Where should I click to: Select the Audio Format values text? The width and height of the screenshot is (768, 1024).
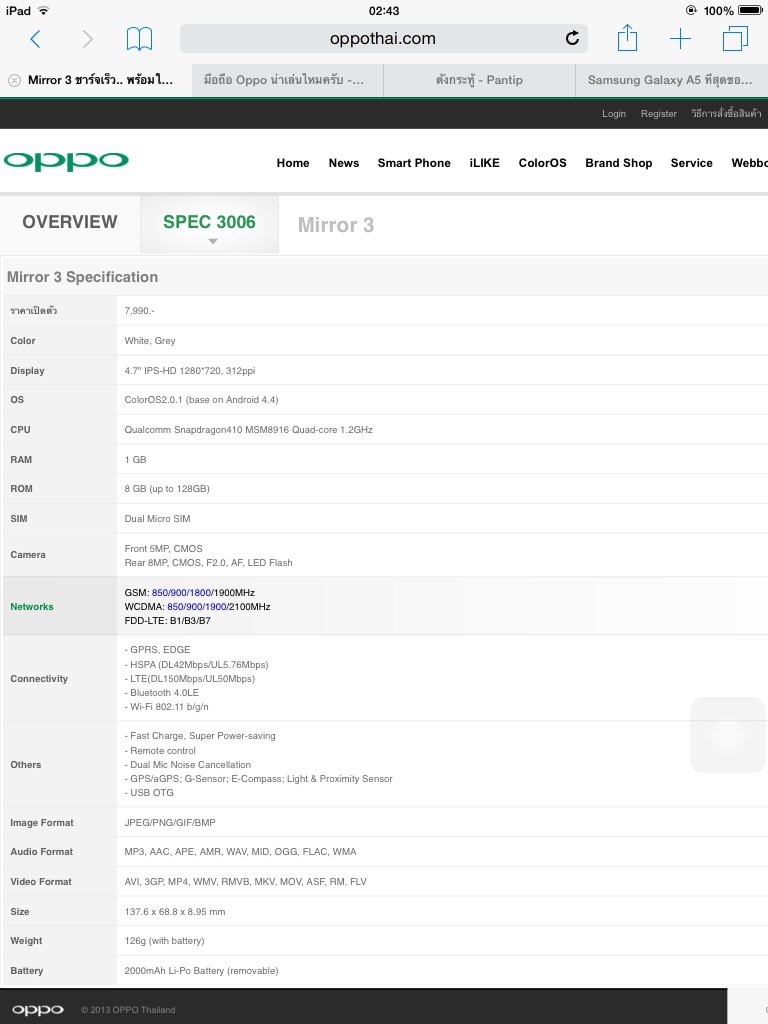pyautogui.click(x=240, y=852)
